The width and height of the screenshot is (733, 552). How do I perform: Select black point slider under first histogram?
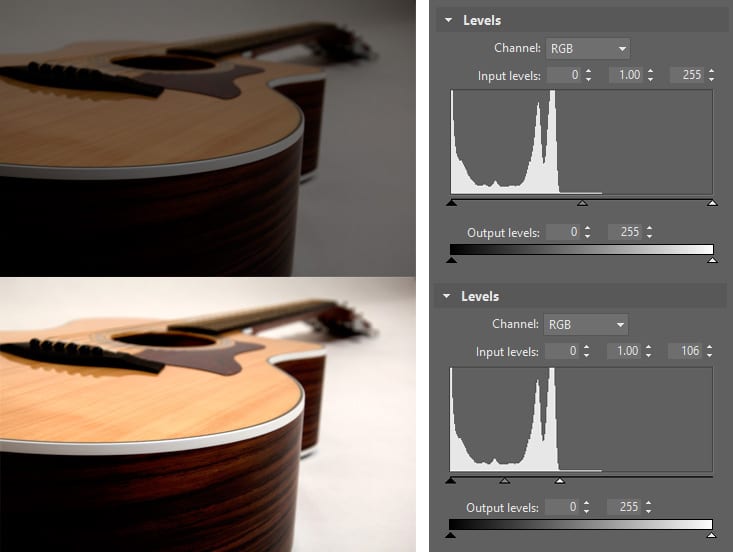point(451,203)
